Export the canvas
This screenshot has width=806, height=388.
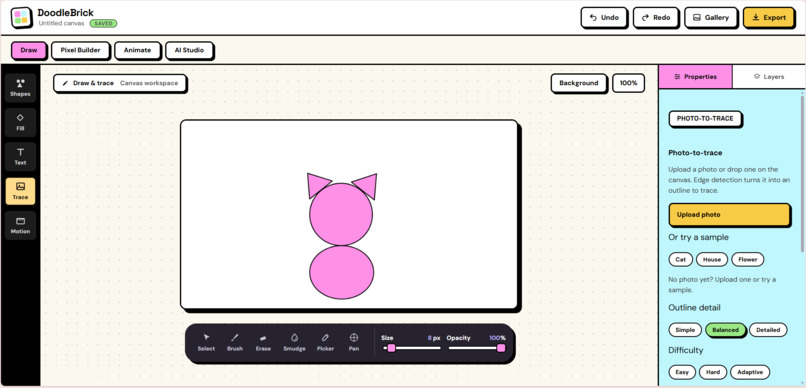point(768,17)
